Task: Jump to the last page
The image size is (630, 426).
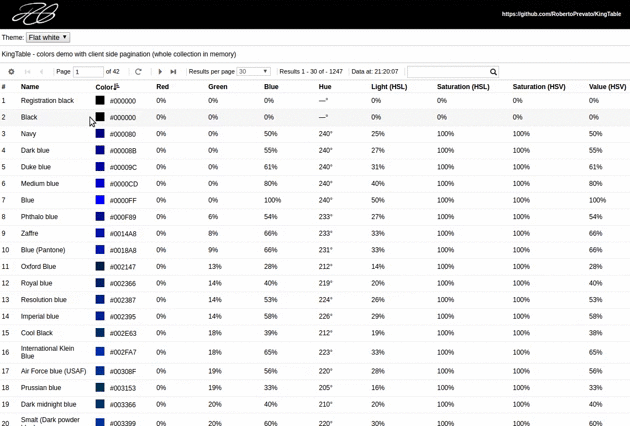Action: tap(173, 72)
